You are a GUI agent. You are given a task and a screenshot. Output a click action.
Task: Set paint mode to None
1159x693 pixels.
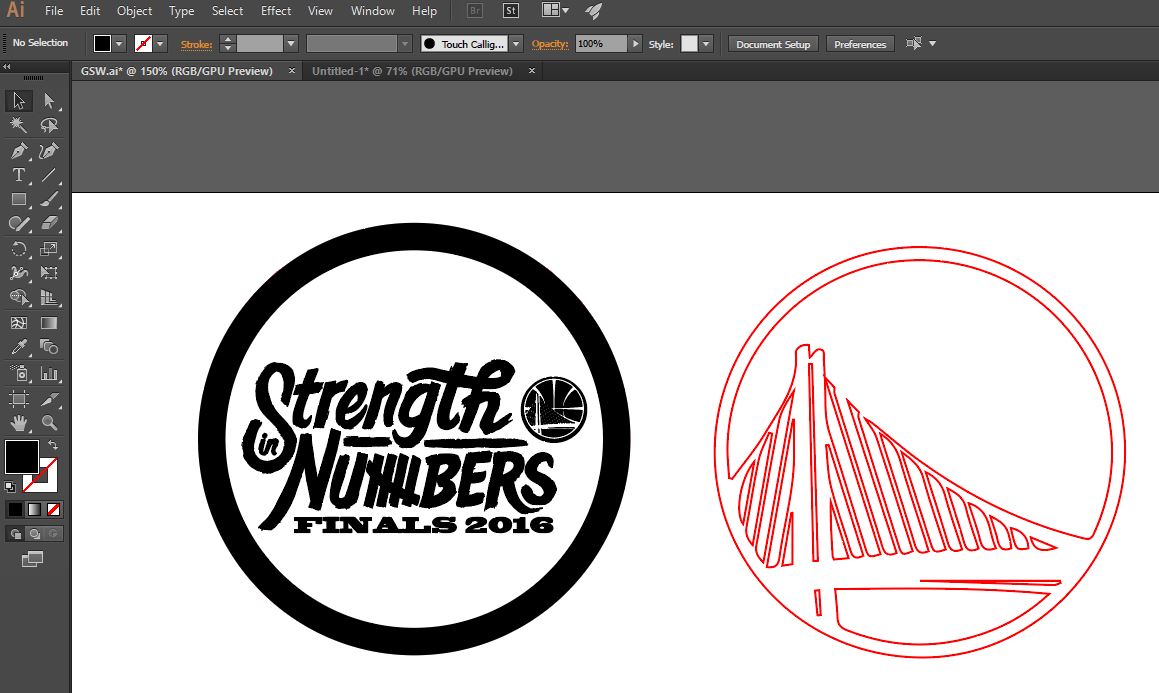[x=53, y=509]
